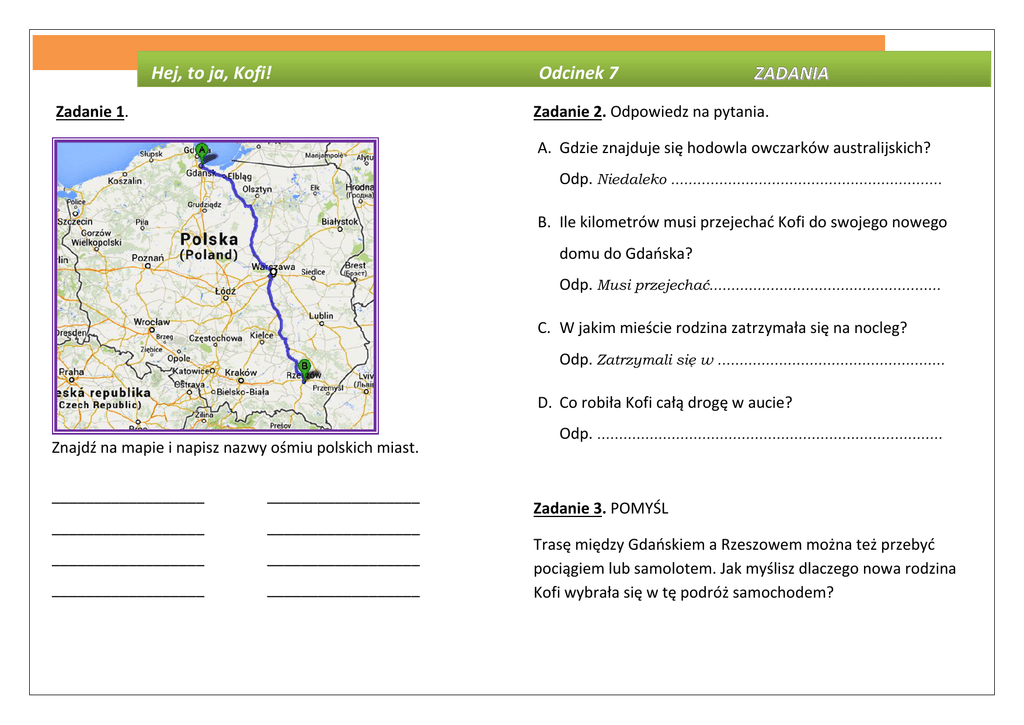The width and height of the screenshot is (1024, 725).
Task: Click the 'Hej, to ja, Kofi!' title
Action: 211,73
